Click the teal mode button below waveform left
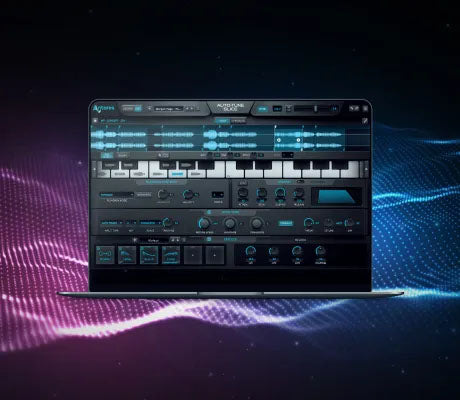The height and width of the screenshot is (400, 460). click(x=107, y=155)
